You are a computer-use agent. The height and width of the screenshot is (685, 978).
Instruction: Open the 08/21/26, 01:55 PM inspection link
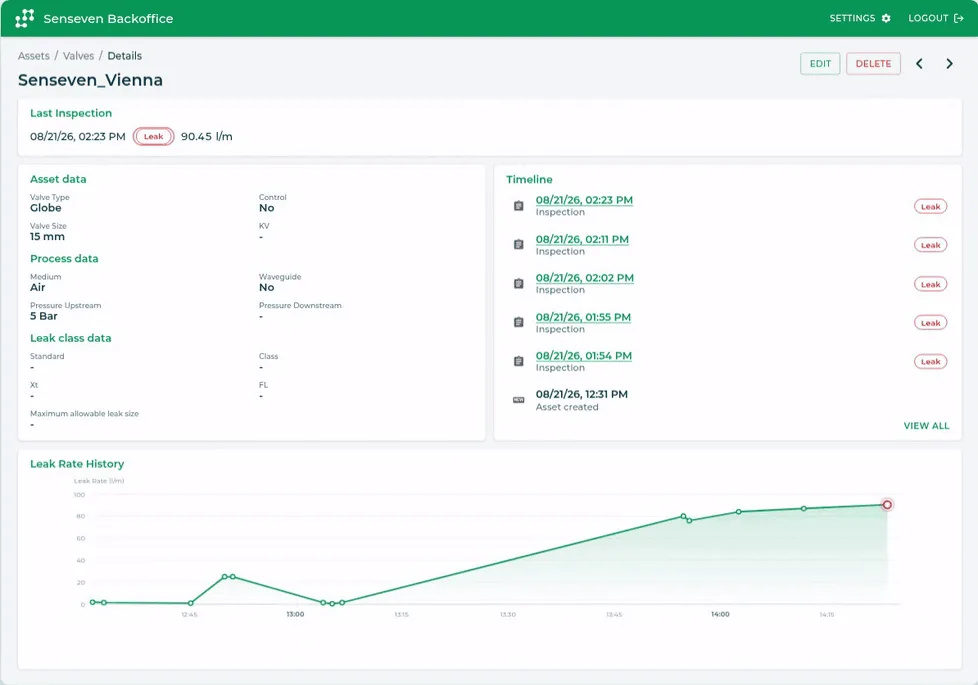click(x=583, y=317)
